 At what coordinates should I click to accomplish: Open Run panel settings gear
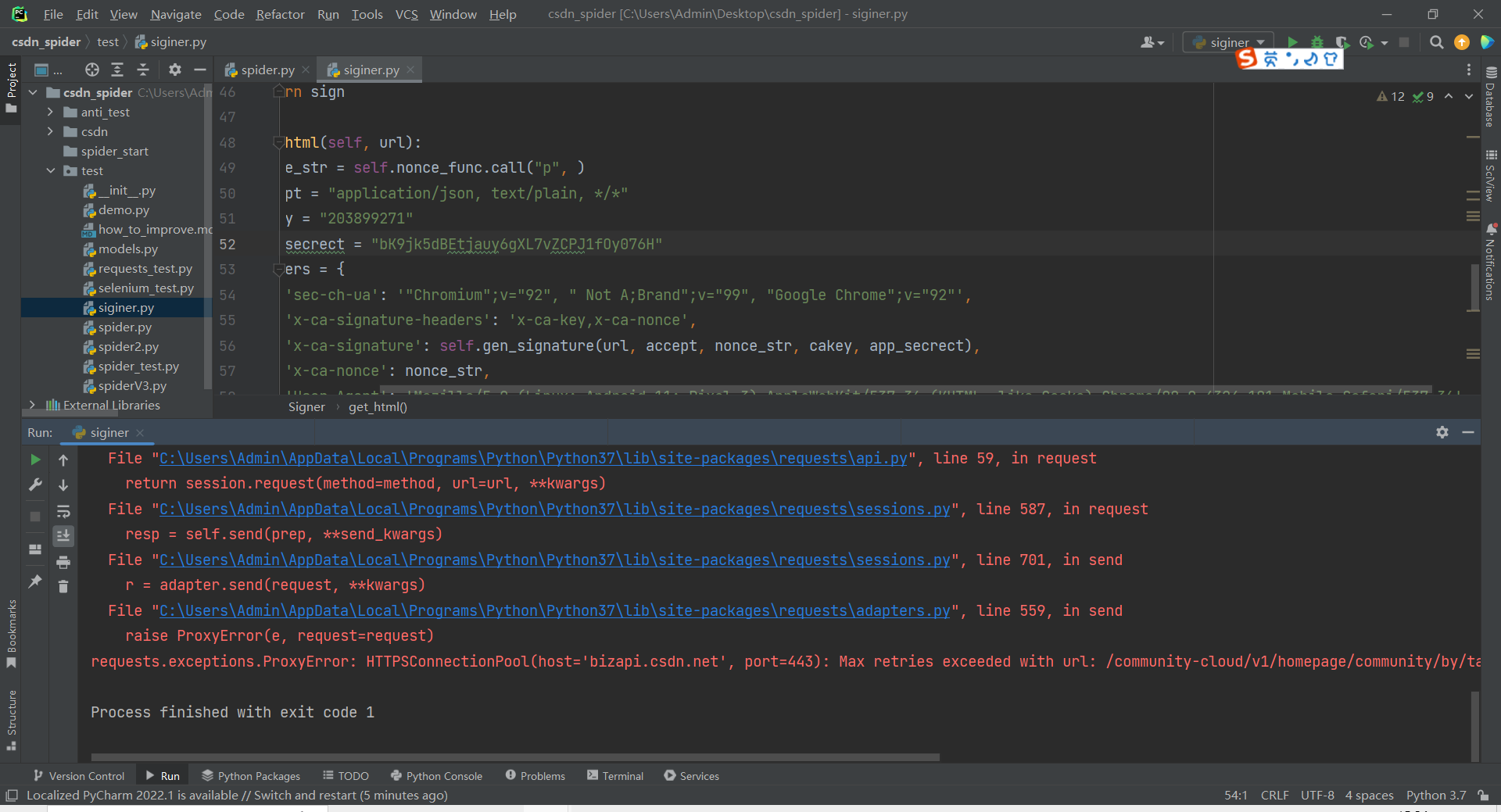1442,432
